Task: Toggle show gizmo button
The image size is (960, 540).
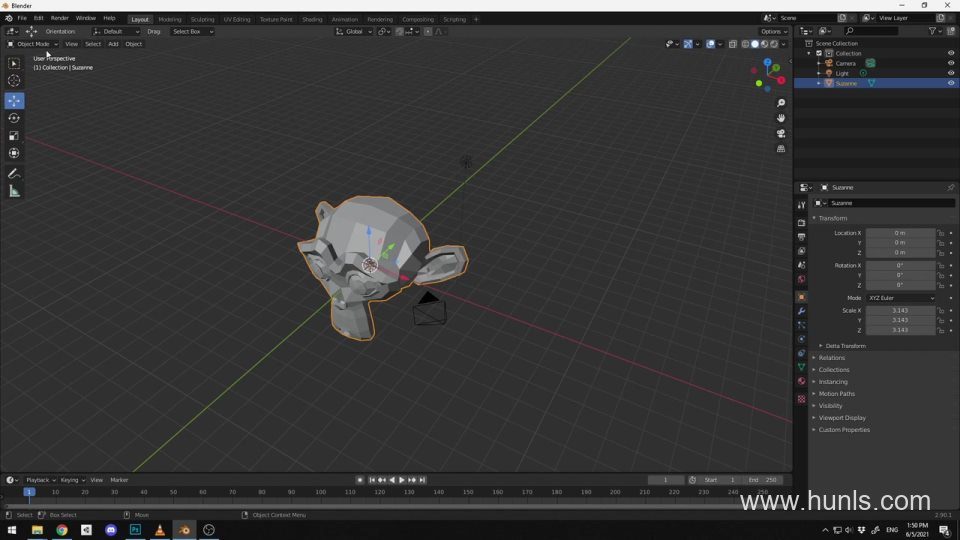Action: point(688,44)
